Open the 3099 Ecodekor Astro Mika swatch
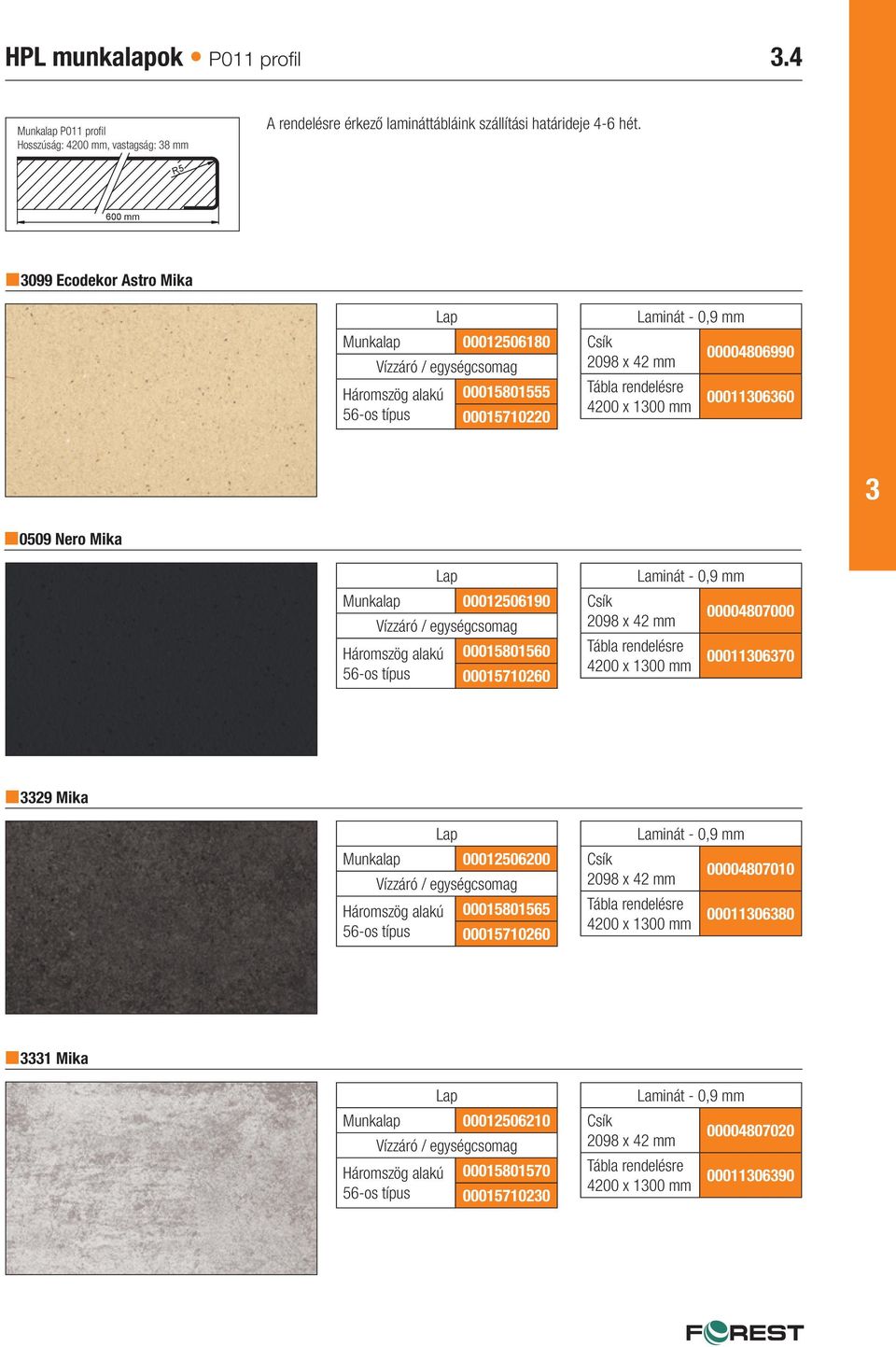The width and height of the screenshot is (896, 1347). point(161,400)
